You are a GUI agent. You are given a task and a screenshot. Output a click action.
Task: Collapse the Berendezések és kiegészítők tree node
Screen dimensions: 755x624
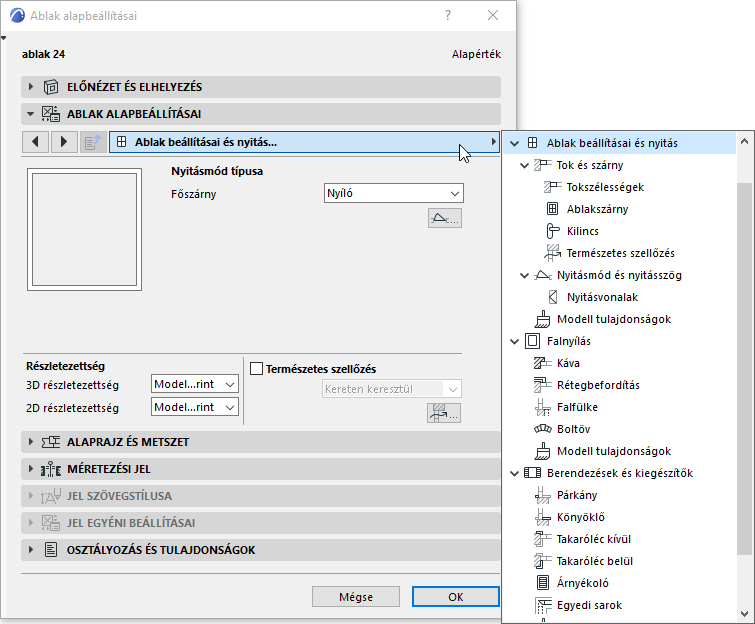514,473
